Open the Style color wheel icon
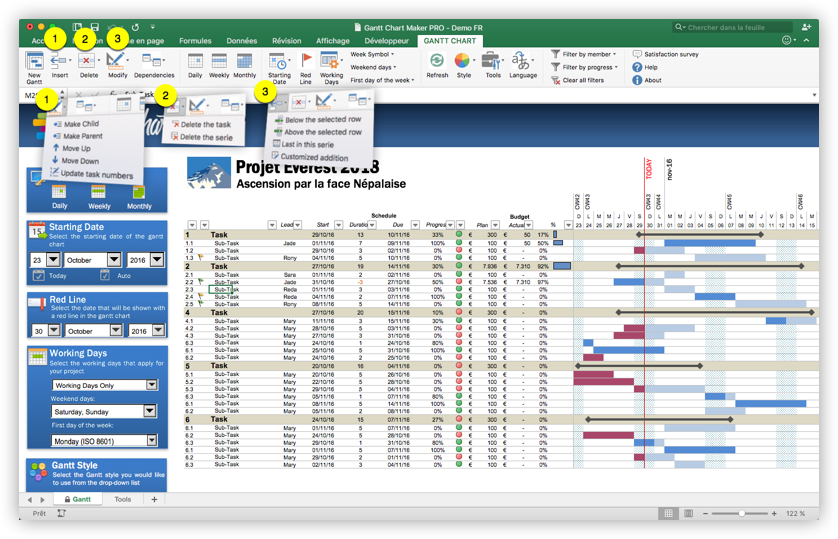Image resolution: width=838 pixels, height=539 pixels. (x=462, y=61)
